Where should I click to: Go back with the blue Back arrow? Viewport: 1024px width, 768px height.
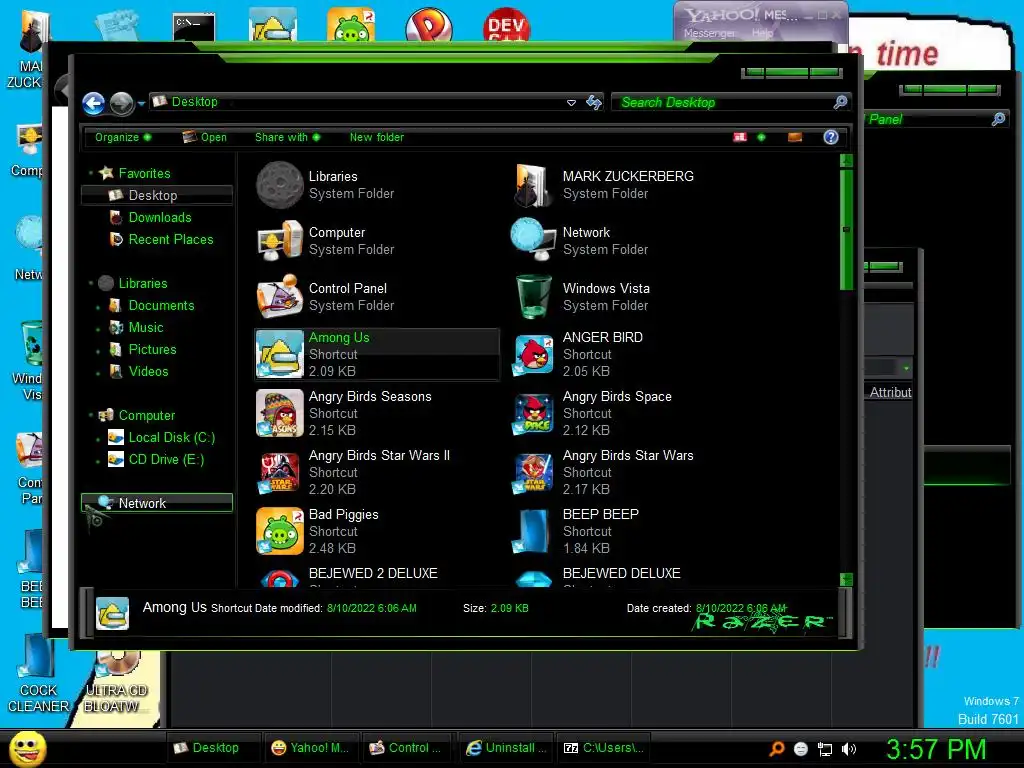pos(93,103)
